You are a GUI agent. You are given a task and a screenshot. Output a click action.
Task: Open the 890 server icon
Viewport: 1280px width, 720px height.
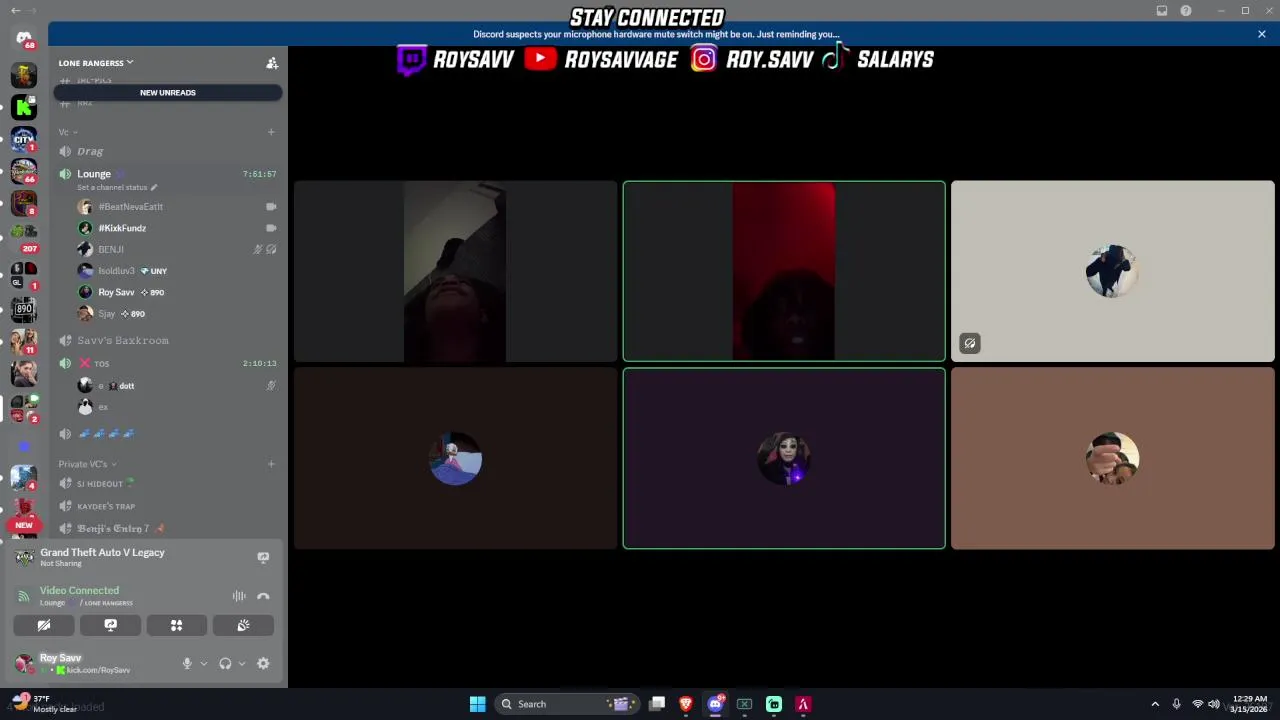tap(24, 309)
